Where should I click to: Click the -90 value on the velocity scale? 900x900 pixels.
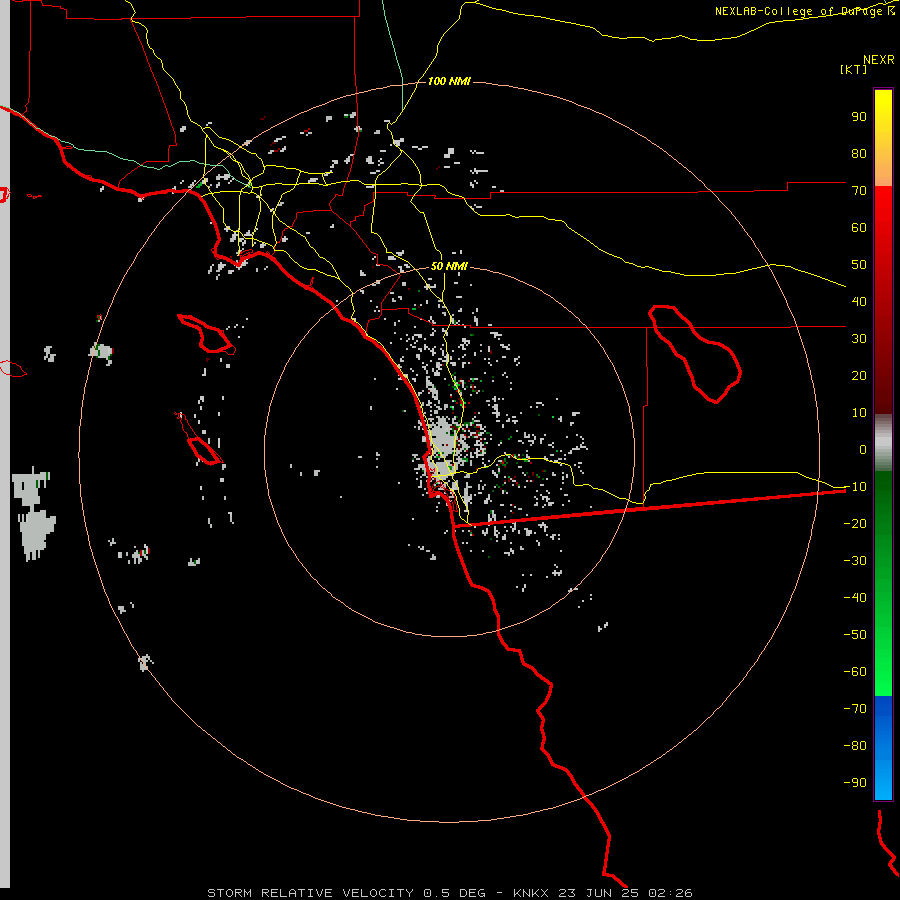click(855, 783)
